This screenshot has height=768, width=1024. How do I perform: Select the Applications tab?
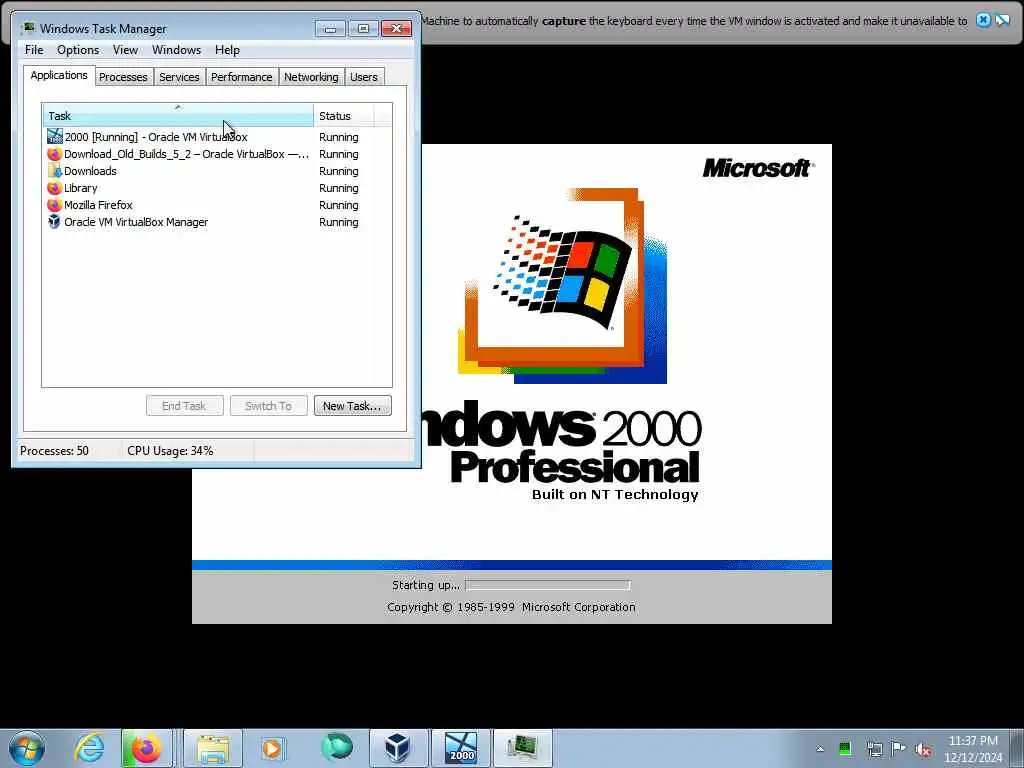[59, 75]
